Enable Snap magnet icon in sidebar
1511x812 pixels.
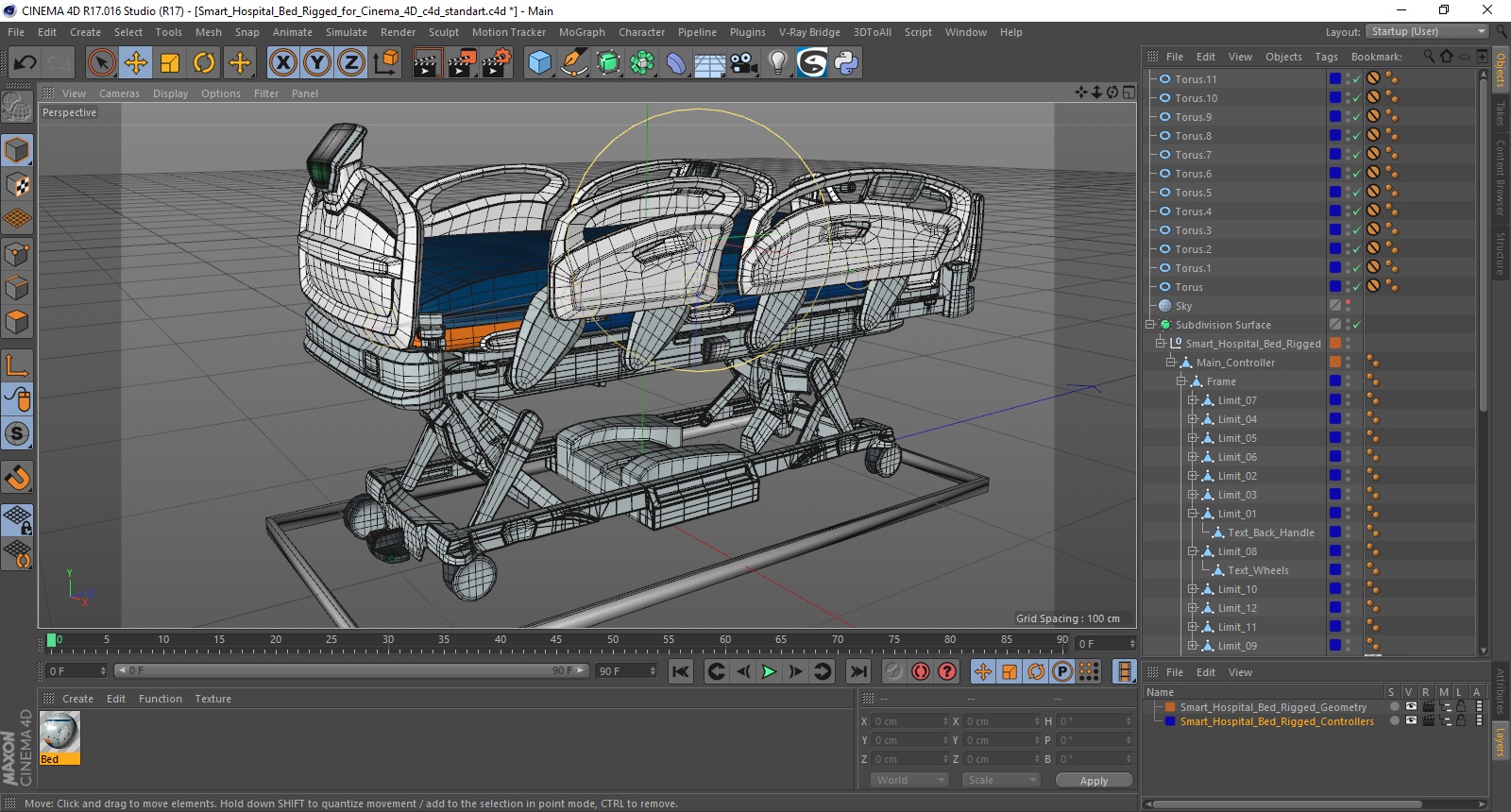[17, 477]
